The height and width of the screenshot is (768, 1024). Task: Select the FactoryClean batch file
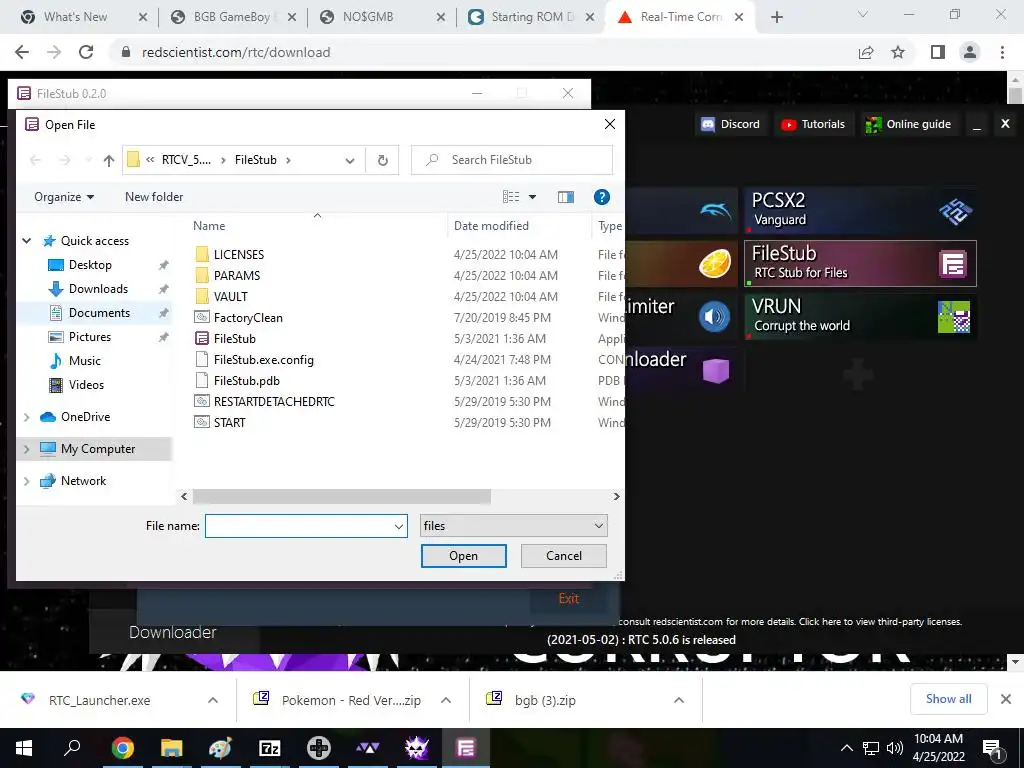point(248,318)
